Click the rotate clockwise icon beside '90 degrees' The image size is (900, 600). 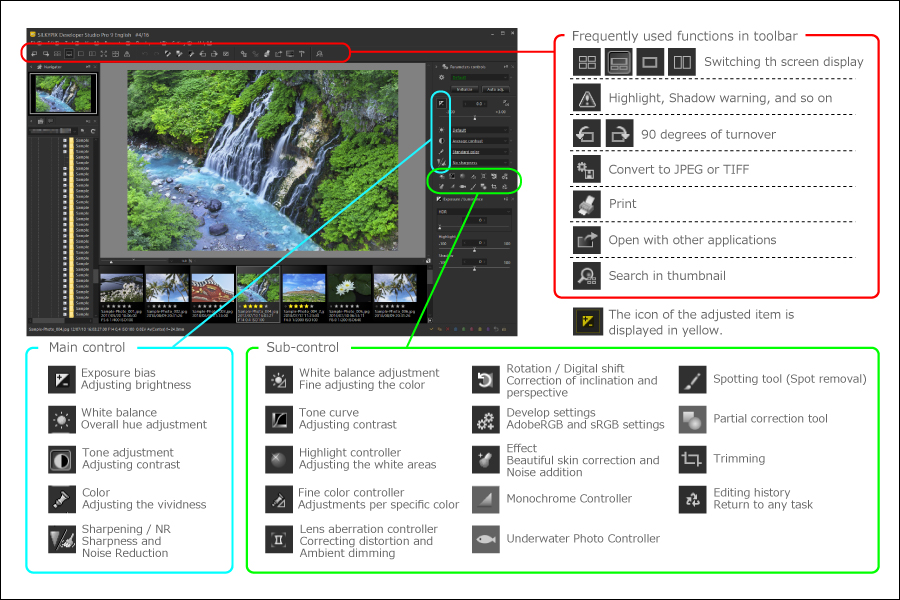[619, 134]
